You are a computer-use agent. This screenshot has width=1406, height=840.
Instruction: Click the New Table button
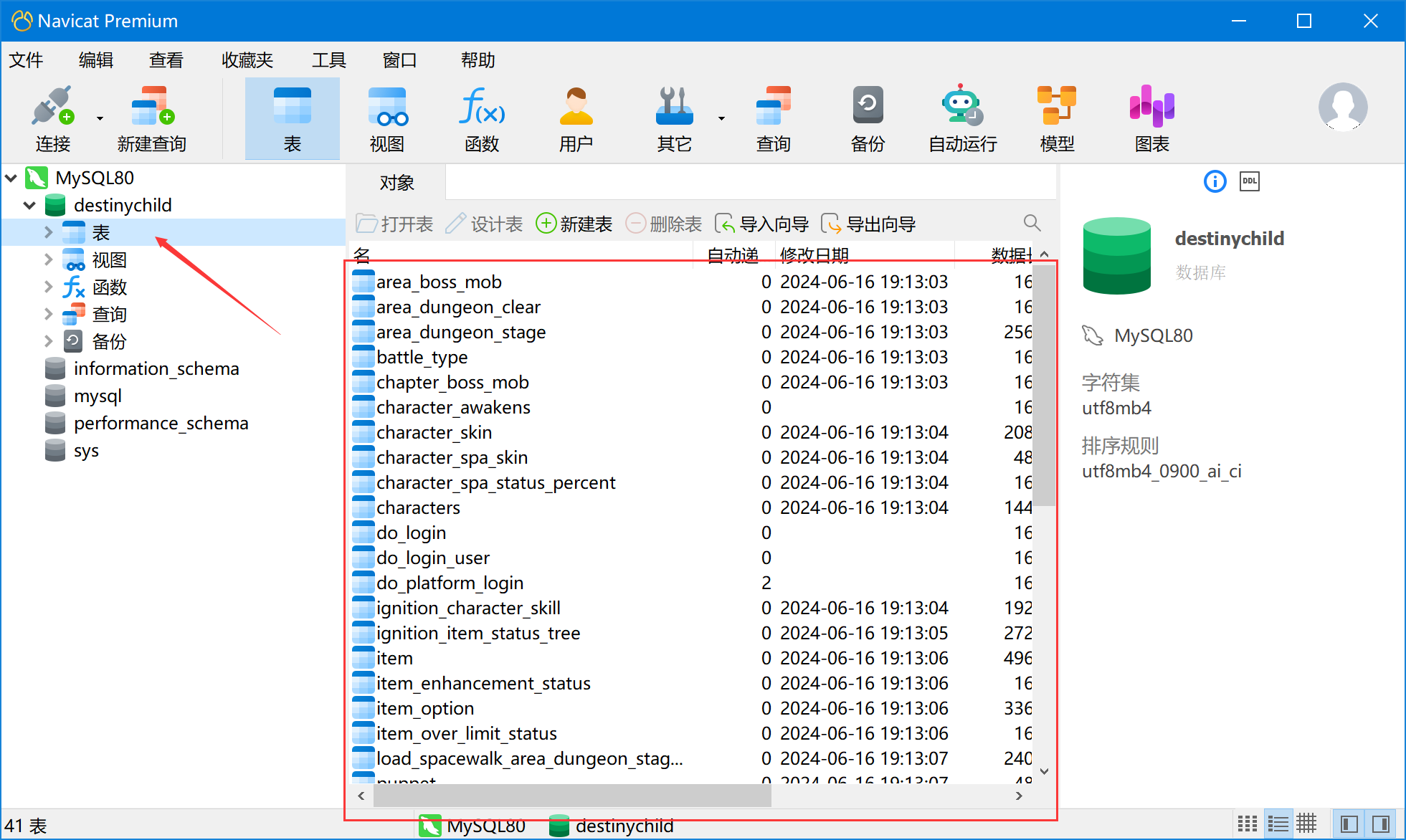pos(574,224)
